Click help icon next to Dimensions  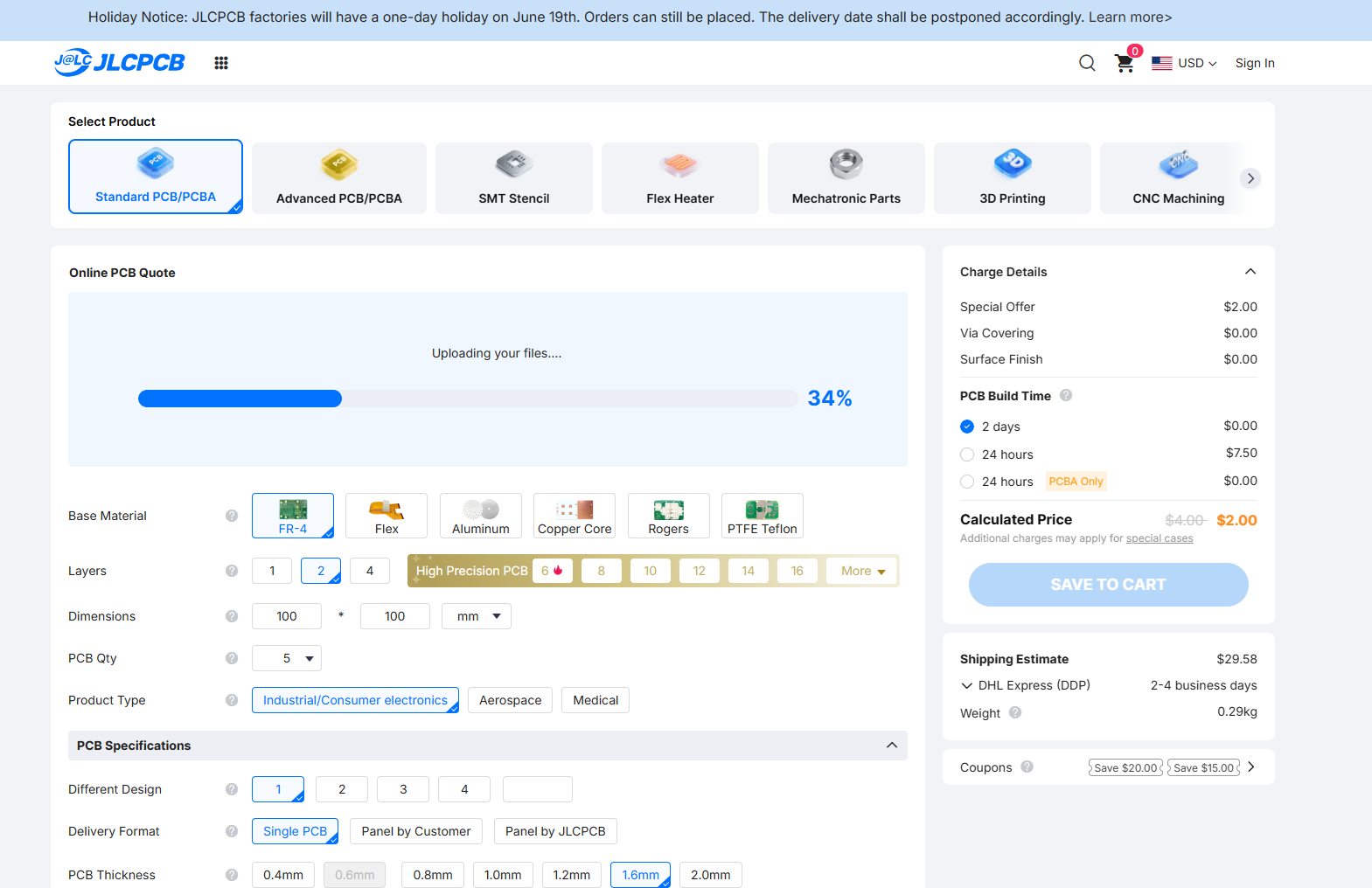pos(232,616)
